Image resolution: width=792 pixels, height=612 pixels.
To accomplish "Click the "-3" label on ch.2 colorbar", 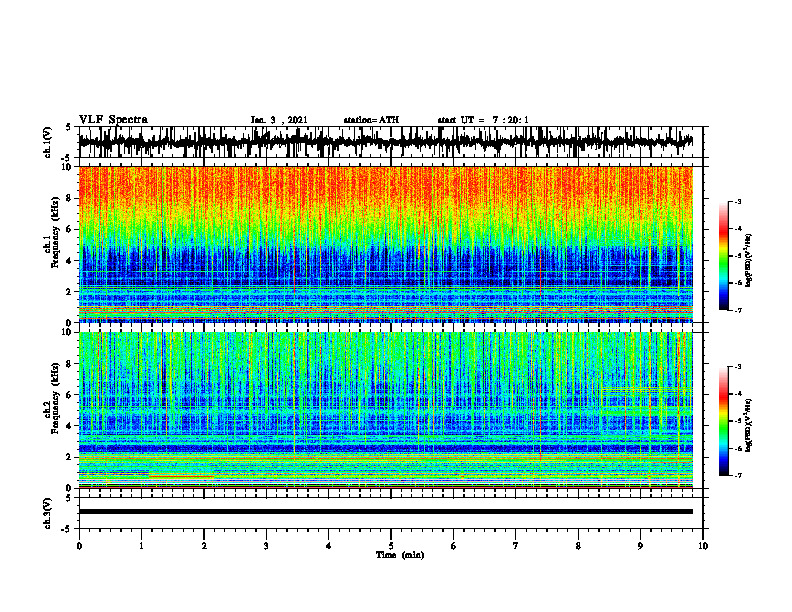I will [x=738, y=367].
